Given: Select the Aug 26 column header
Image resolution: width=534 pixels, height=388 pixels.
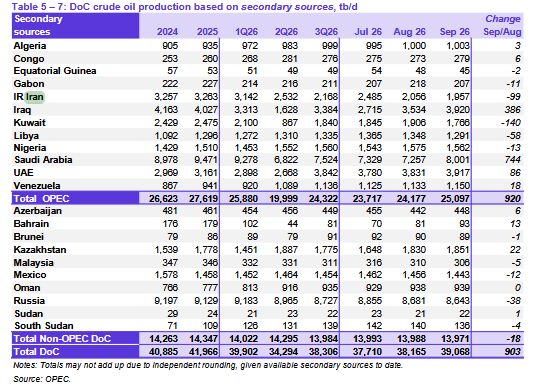Looking at the screenshot, I should coord(410,32).
